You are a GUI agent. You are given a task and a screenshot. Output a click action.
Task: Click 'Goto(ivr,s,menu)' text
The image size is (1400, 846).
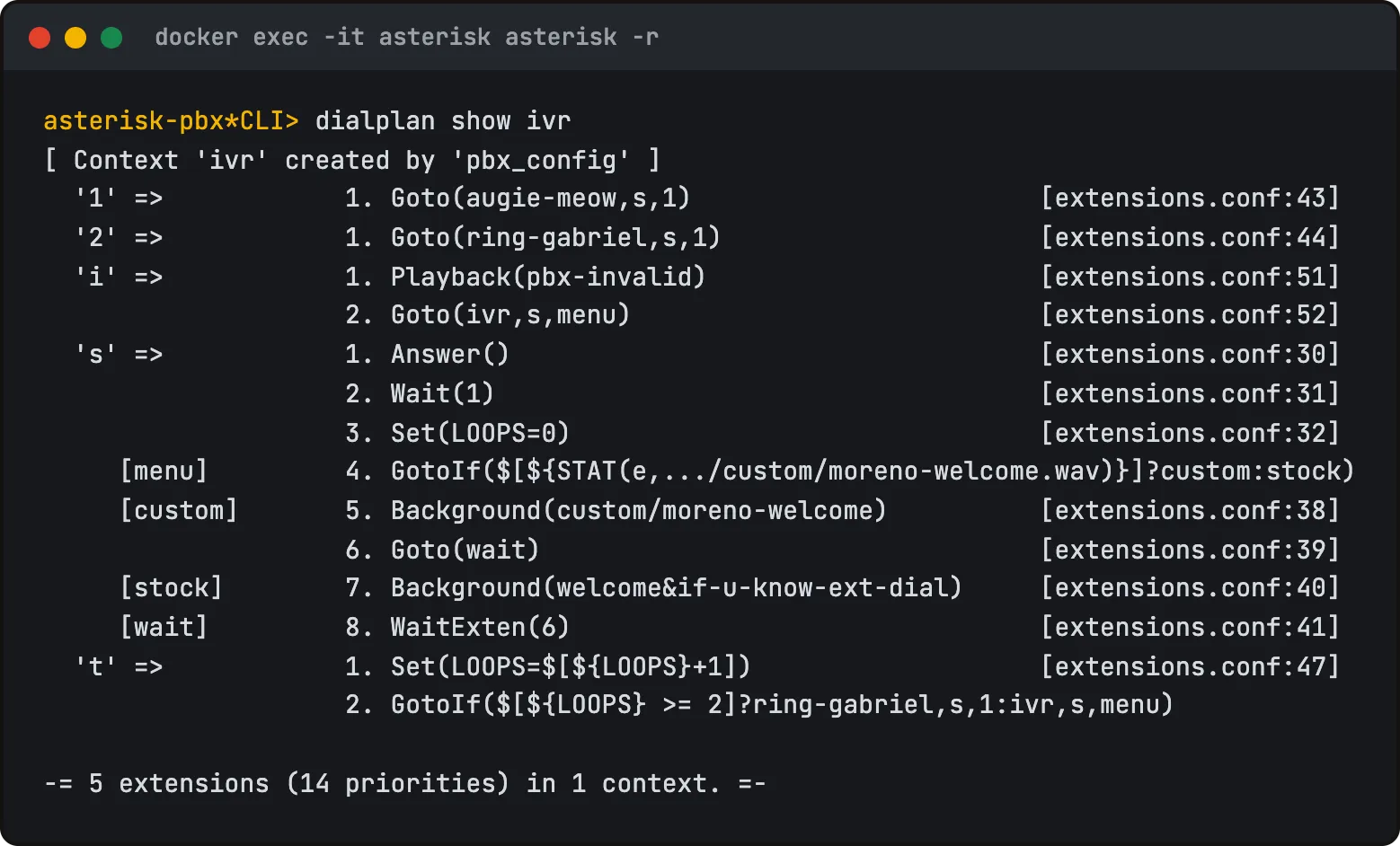(510, 315)
